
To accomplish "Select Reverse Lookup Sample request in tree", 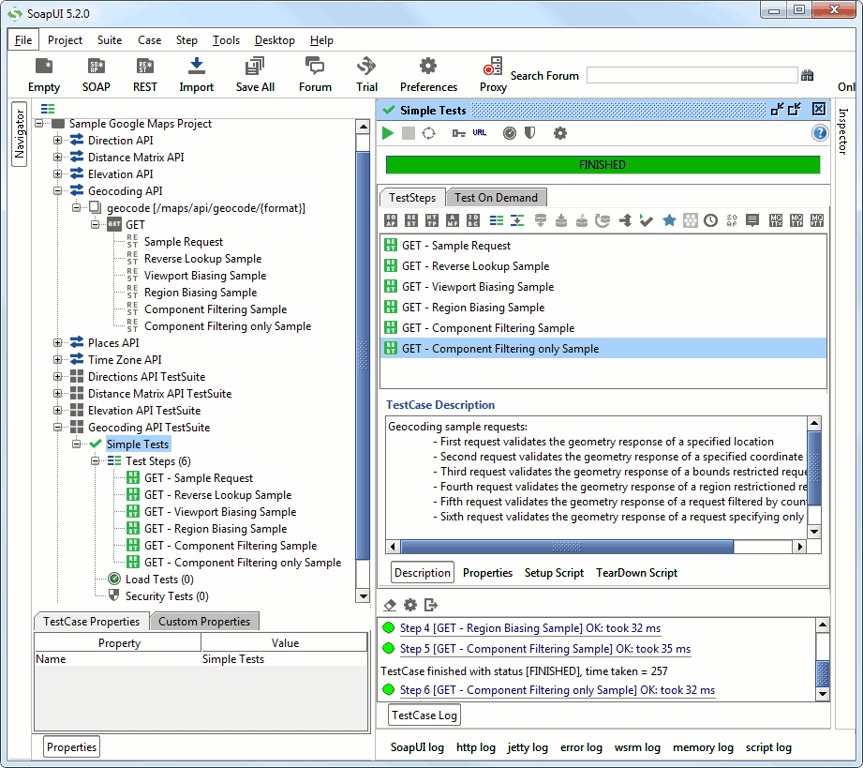I will pos(203,259).
